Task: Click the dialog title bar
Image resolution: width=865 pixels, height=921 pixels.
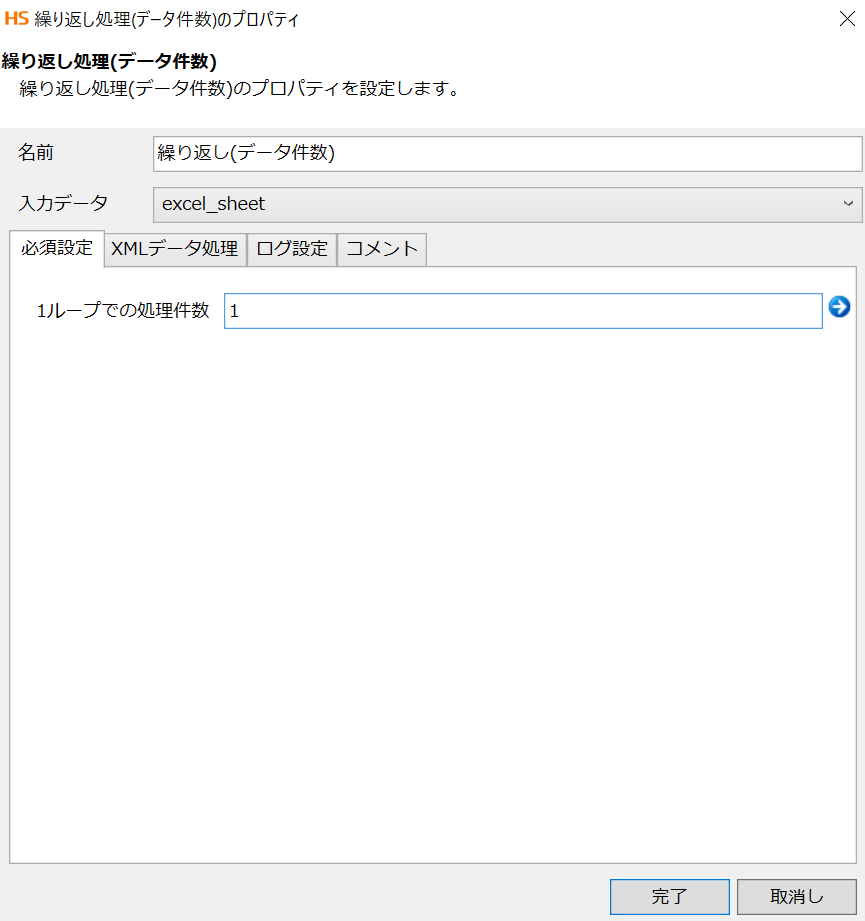Action: point(400,19)
